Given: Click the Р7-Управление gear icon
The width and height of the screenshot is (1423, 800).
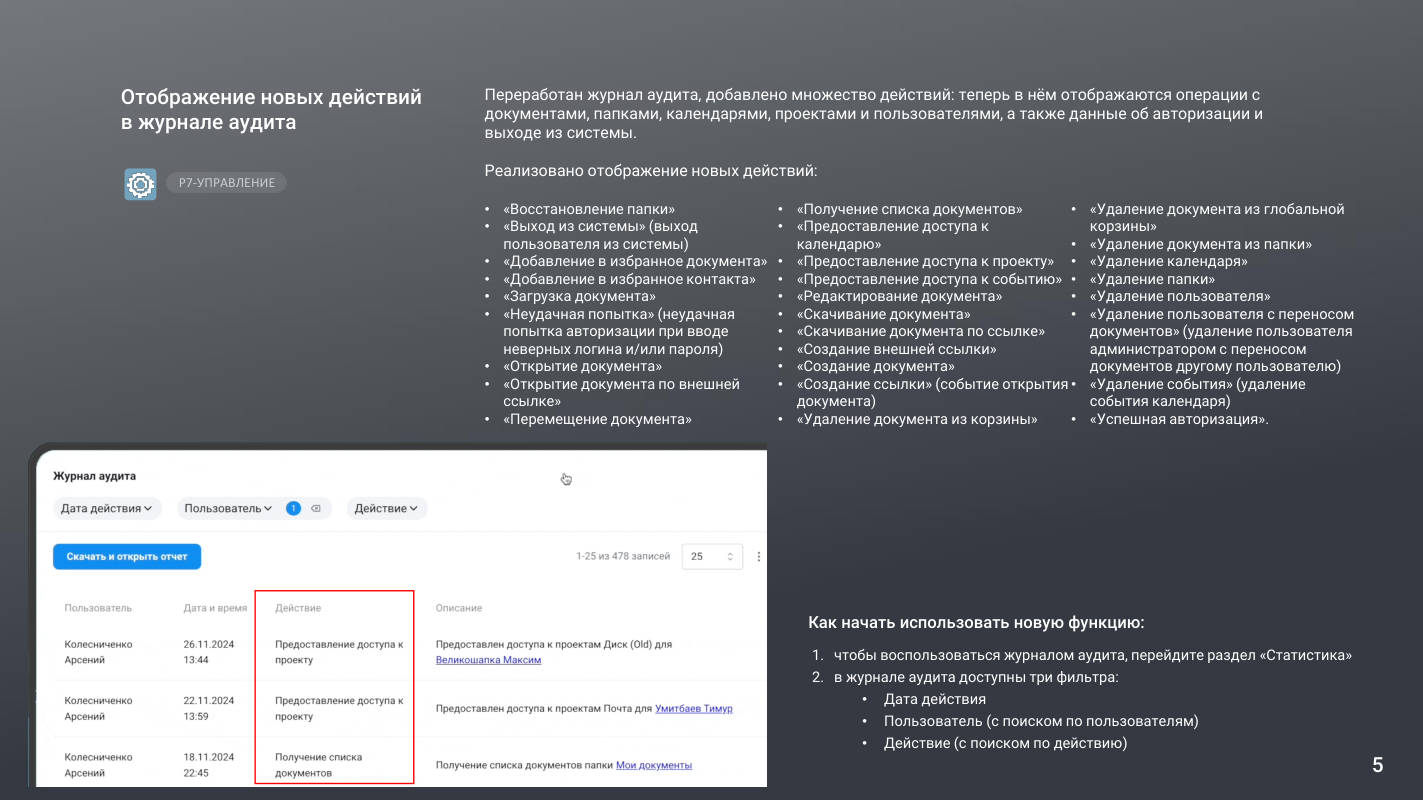Looking at the screenshot, I should click(x=140, y=184).
